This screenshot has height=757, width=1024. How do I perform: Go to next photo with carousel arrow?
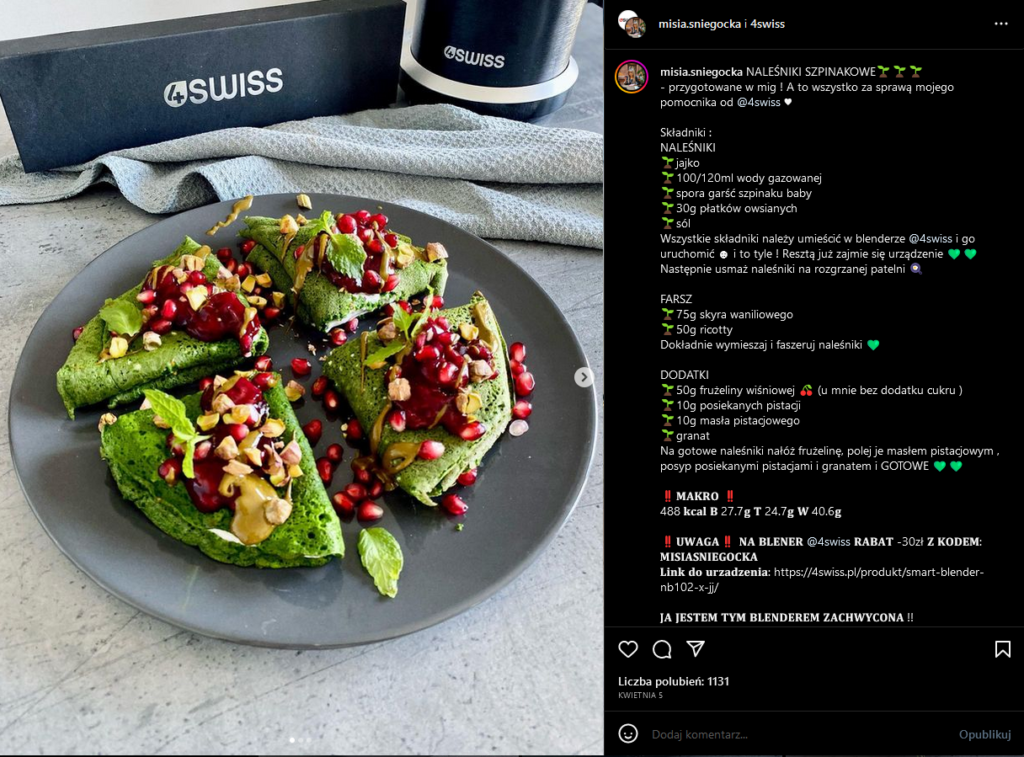(583, 377)
